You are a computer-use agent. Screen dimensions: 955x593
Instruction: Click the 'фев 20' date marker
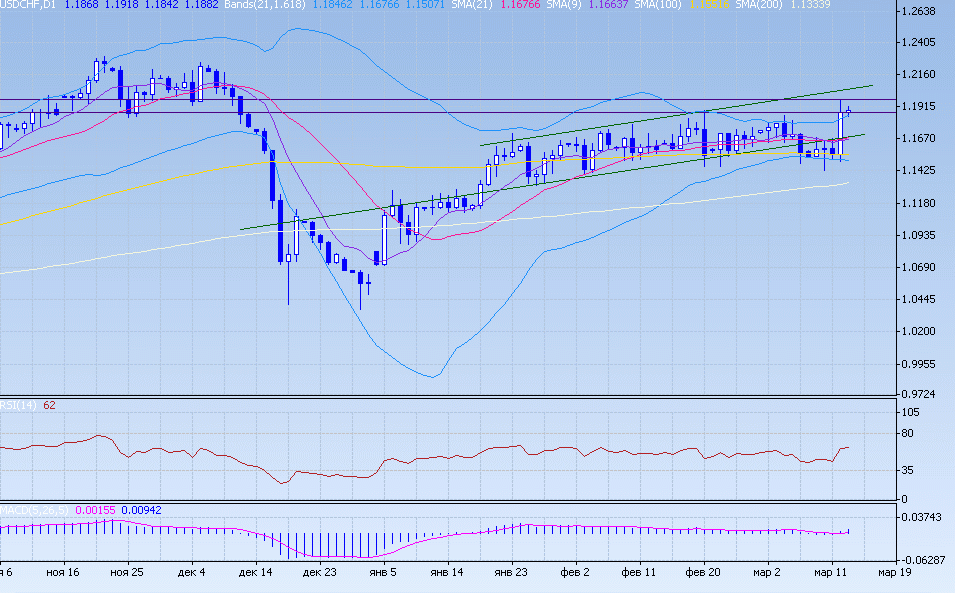[x=703, y=573]
